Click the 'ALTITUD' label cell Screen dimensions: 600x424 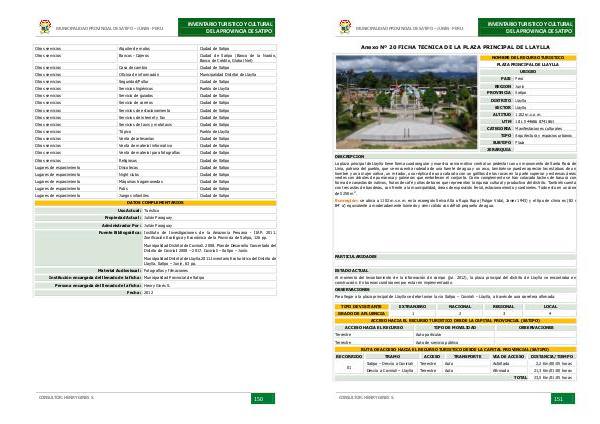pos(496,114)
